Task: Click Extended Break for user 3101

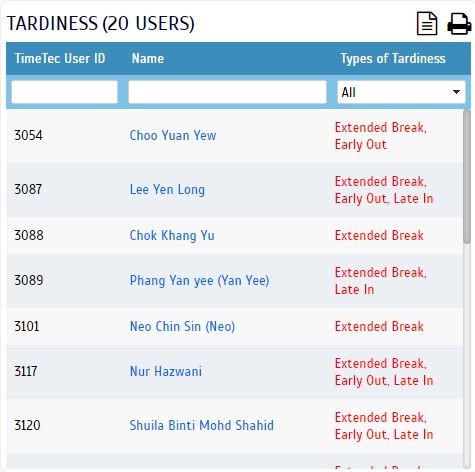Action: click(x=379, y=327)
